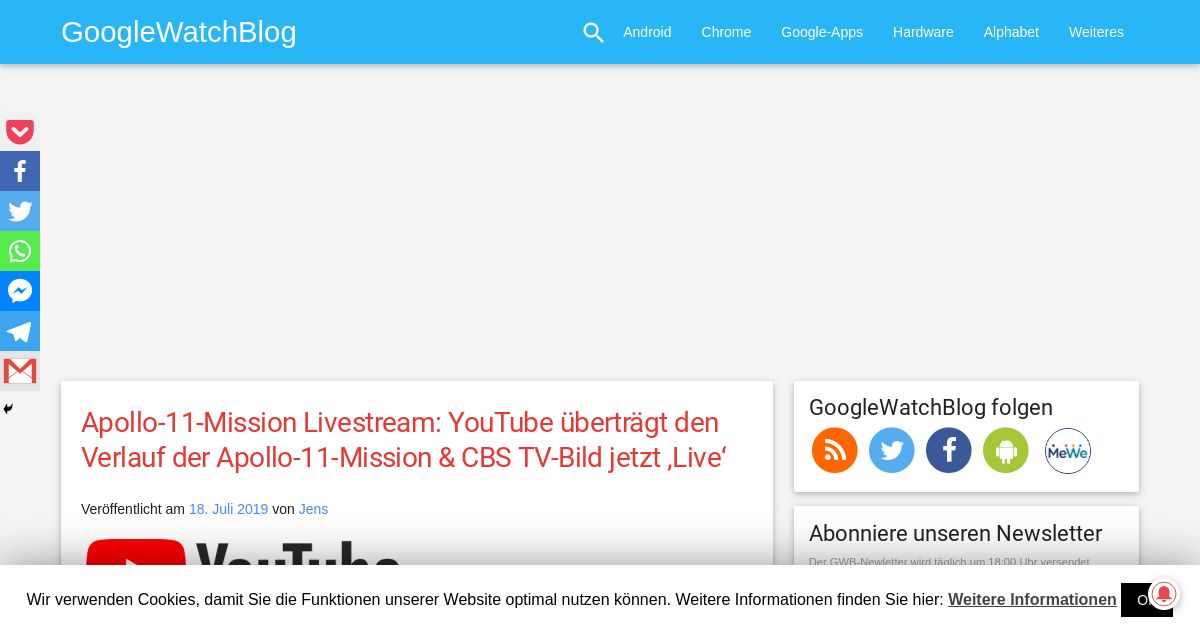Share article via Pocket icon

click(20, 131)
